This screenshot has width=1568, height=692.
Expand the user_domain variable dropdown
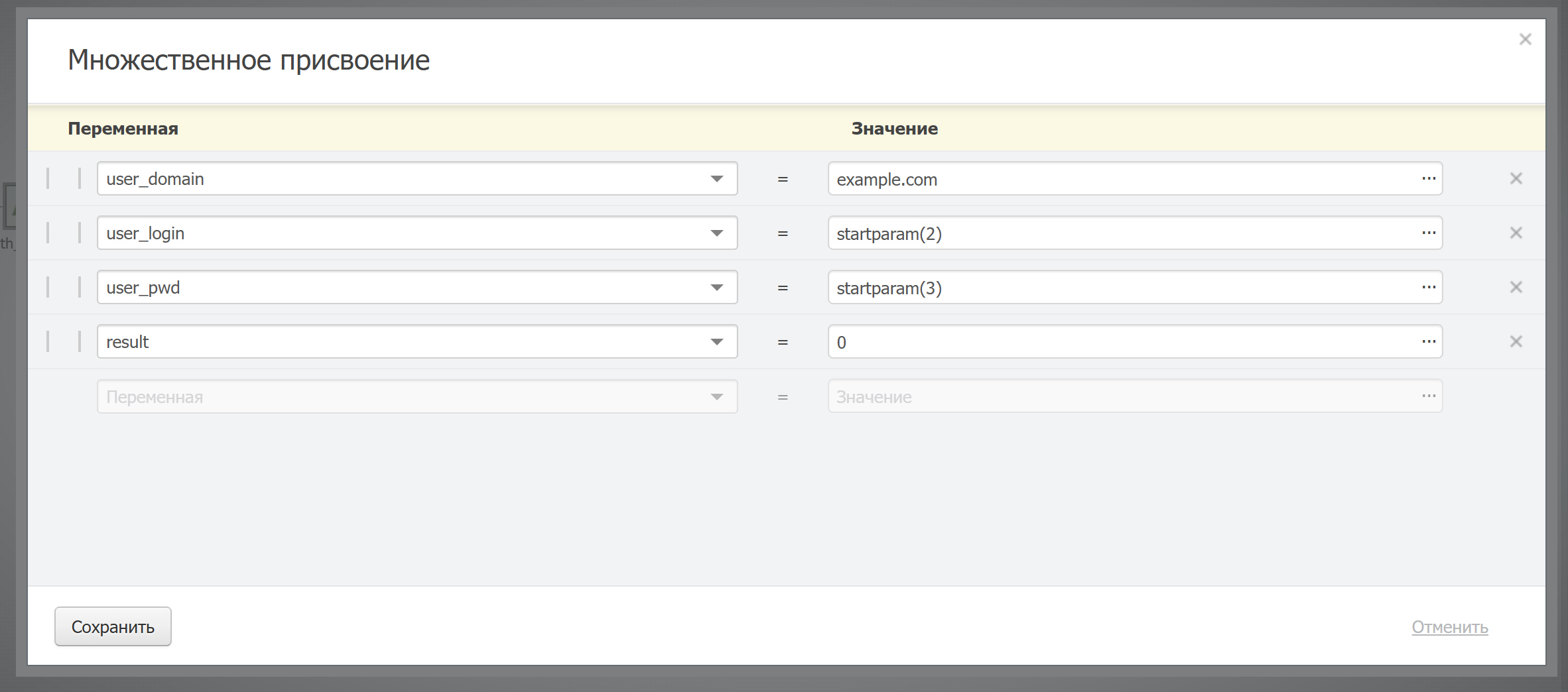pyautogui.click(x=716, y=179)
